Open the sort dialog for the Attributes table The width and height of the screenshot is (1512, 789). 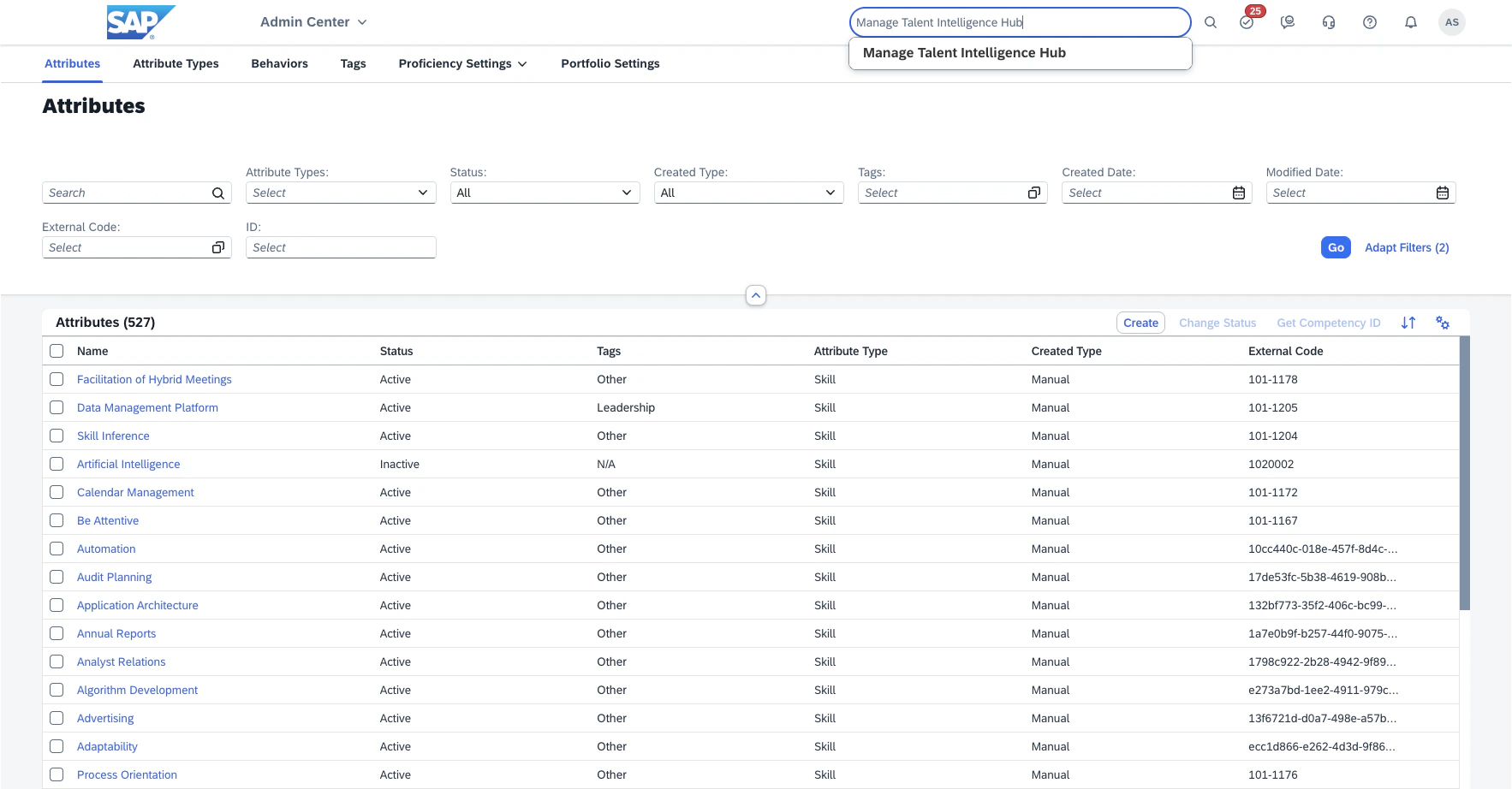pyautogui.click(x=1409, y=323)
